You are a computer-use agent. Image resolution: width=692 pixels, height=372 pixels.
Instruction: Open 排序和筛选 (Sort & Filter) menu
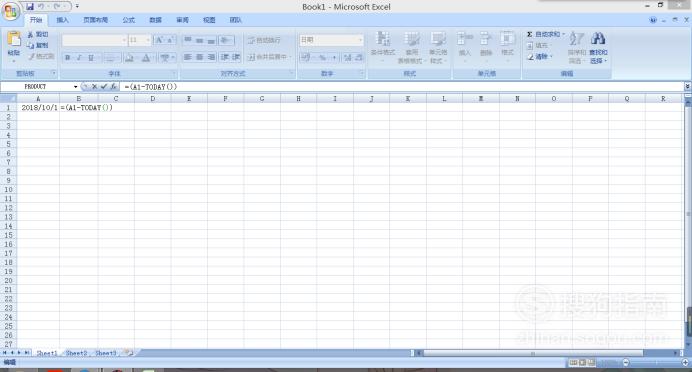576,47
